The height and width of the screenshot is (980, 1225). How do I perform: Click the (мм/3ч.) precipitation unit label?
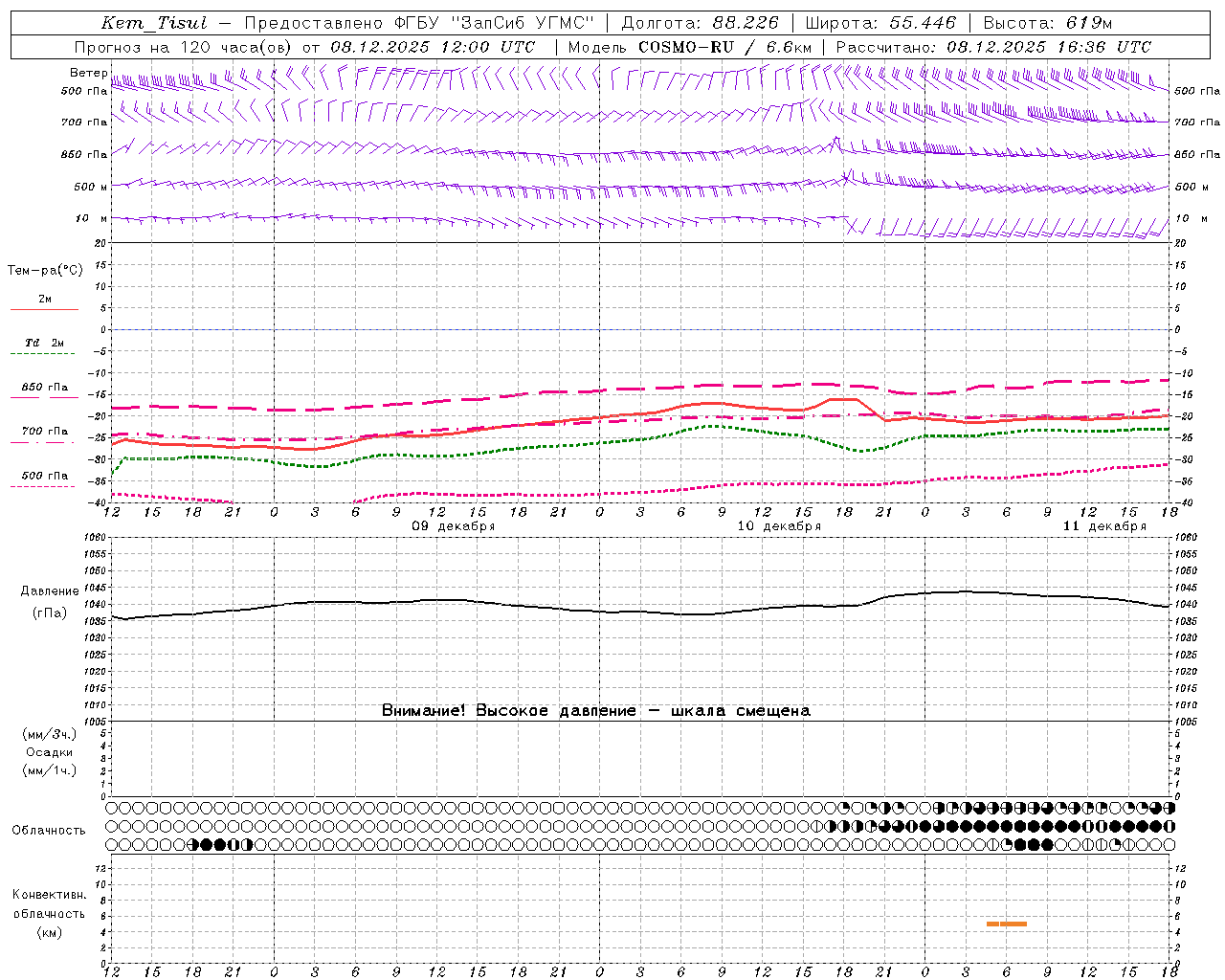pos(50,734)
